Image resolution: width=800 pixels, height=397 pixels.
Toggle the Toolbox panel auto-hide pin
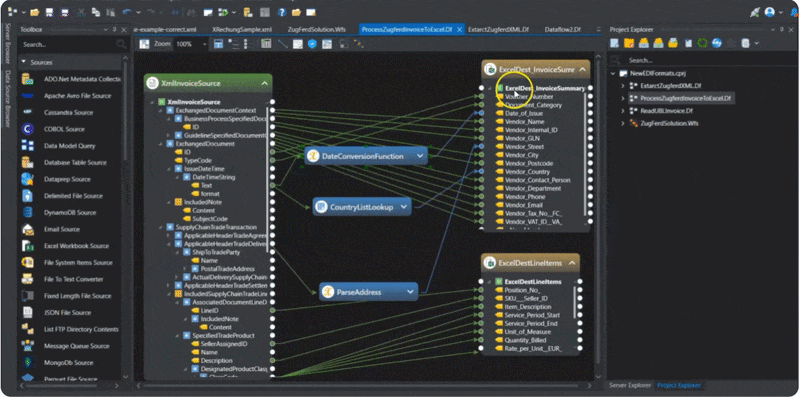click(x=114, y=30)
